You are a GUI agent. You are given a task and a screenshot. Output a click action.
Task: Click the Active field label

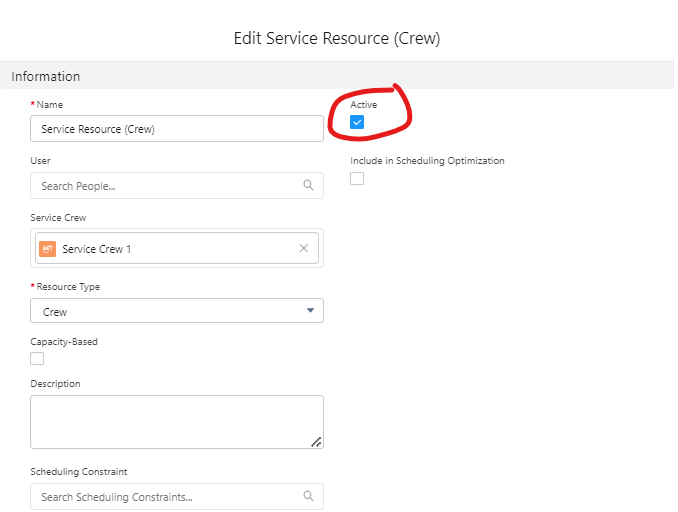point(364,105)
